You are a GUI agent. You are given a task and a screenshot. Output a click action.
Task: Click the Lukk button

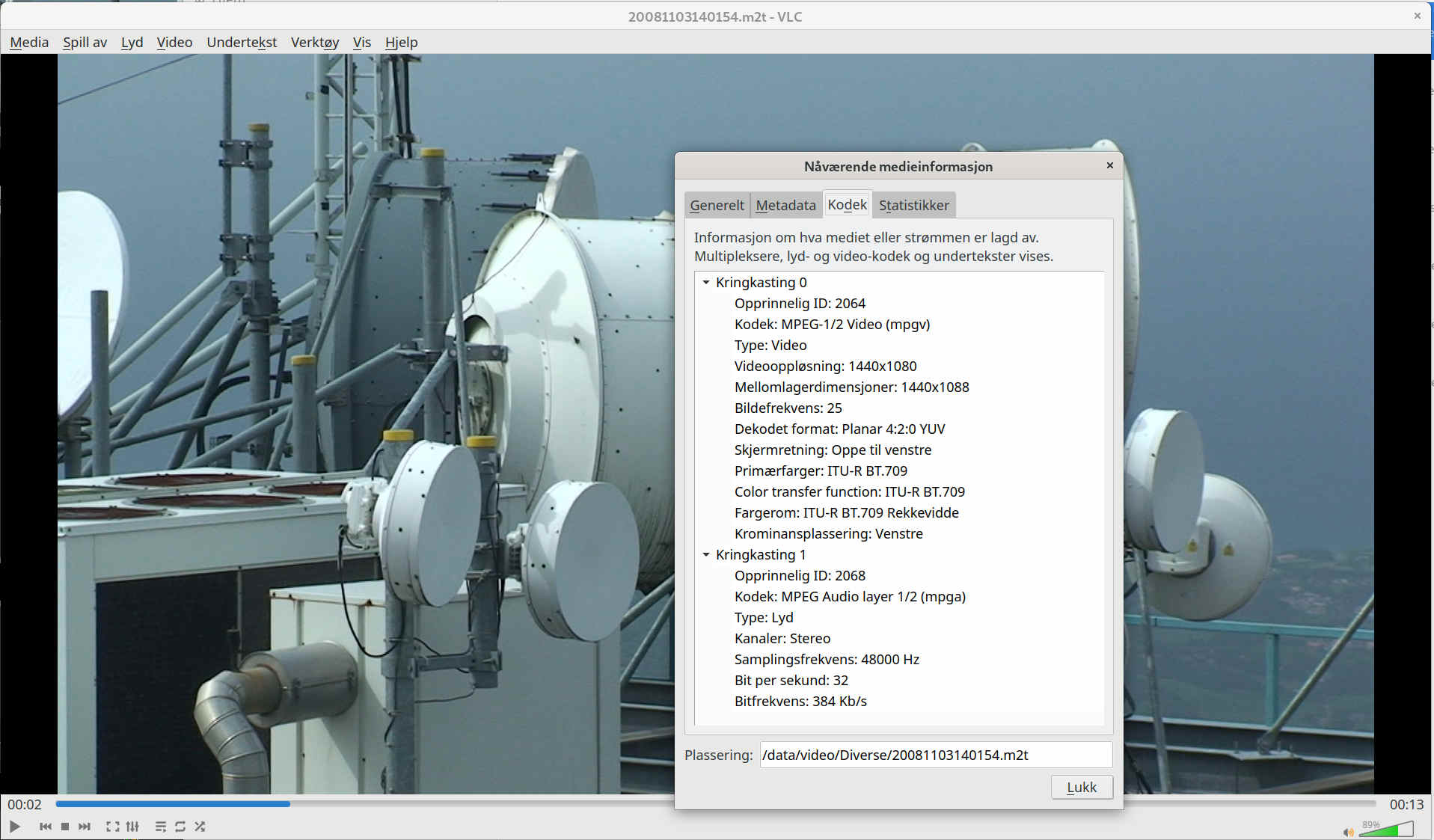[1081, 787]
